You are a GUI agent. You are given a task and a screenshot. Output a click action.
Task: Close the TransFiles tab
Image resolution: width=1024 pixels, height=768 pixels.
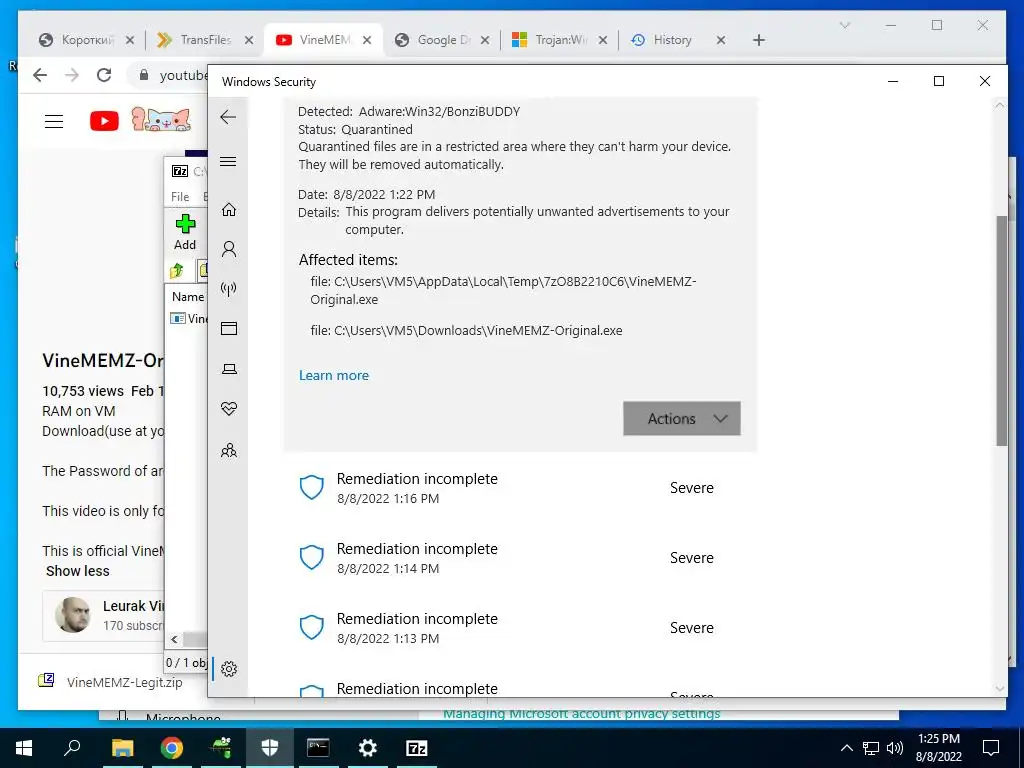tap(249, 40)
